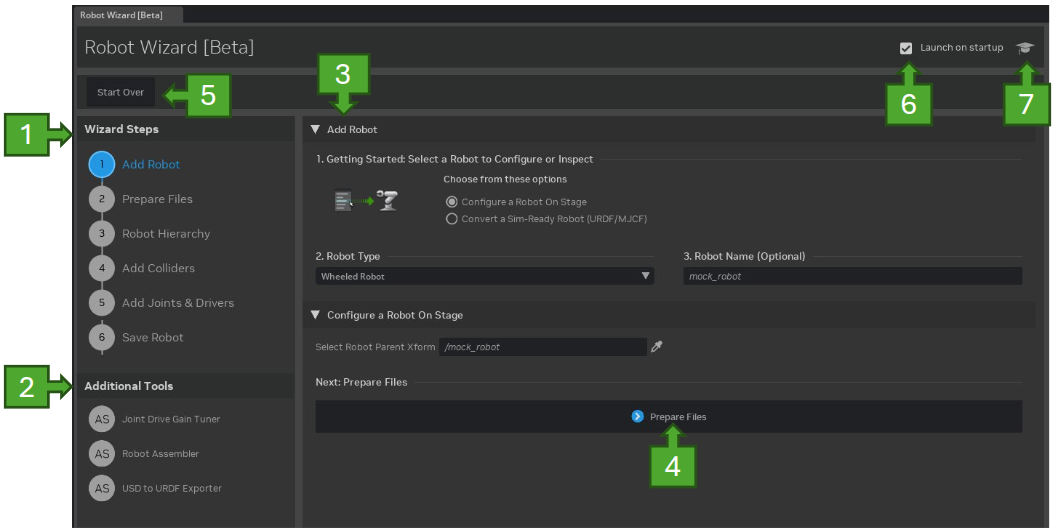Select step 6 Save Robot circle
This screenshot has height=532, width=1054.
point(102,337)
